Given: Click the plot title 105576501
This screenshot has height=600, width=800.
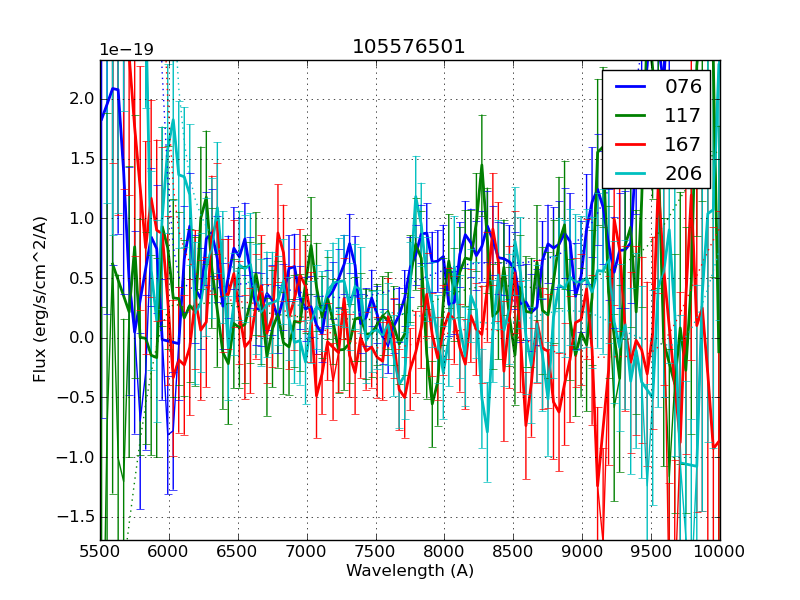Looking at the screenshot, I should [409, 47].
